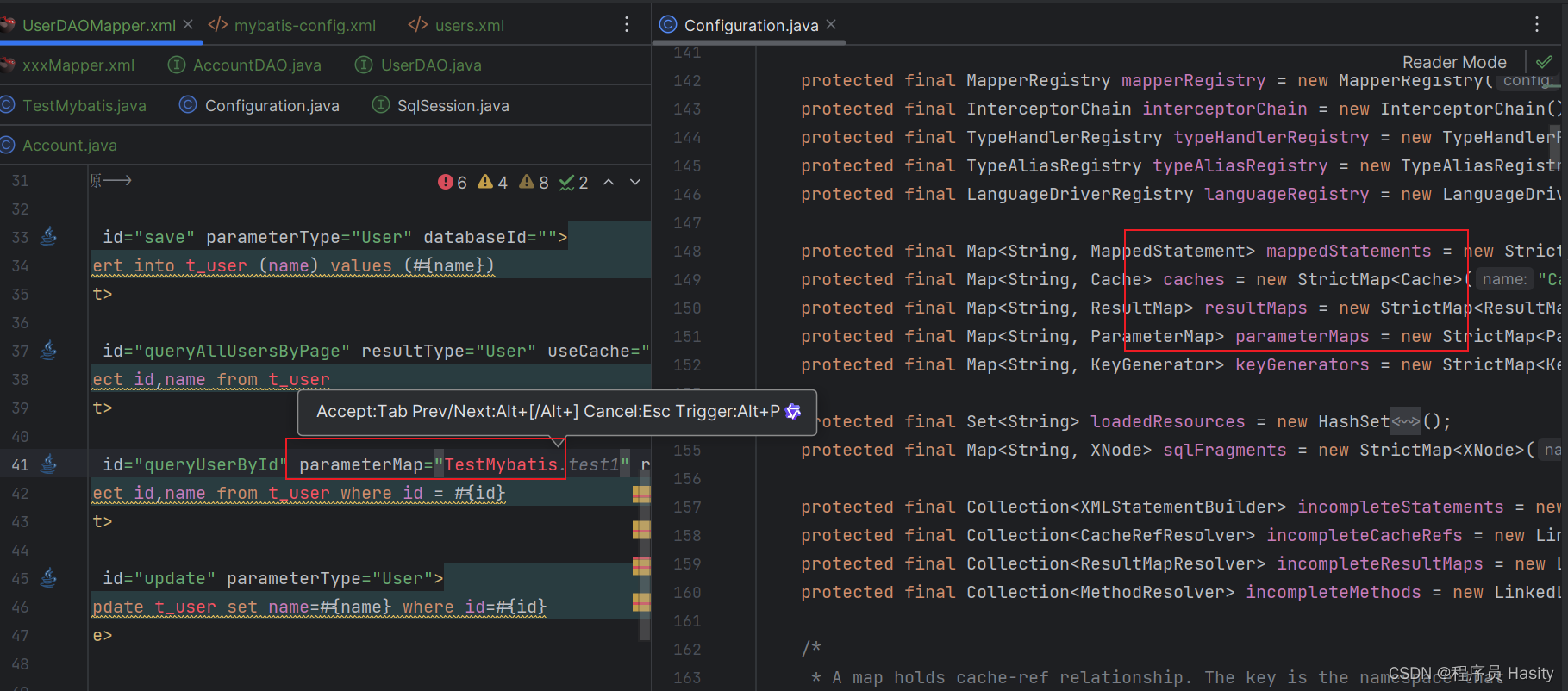The width and height of the screenshot is (1568, 691).
Task: Open the mybatis-config.xml tab
Action: point(292,26)
